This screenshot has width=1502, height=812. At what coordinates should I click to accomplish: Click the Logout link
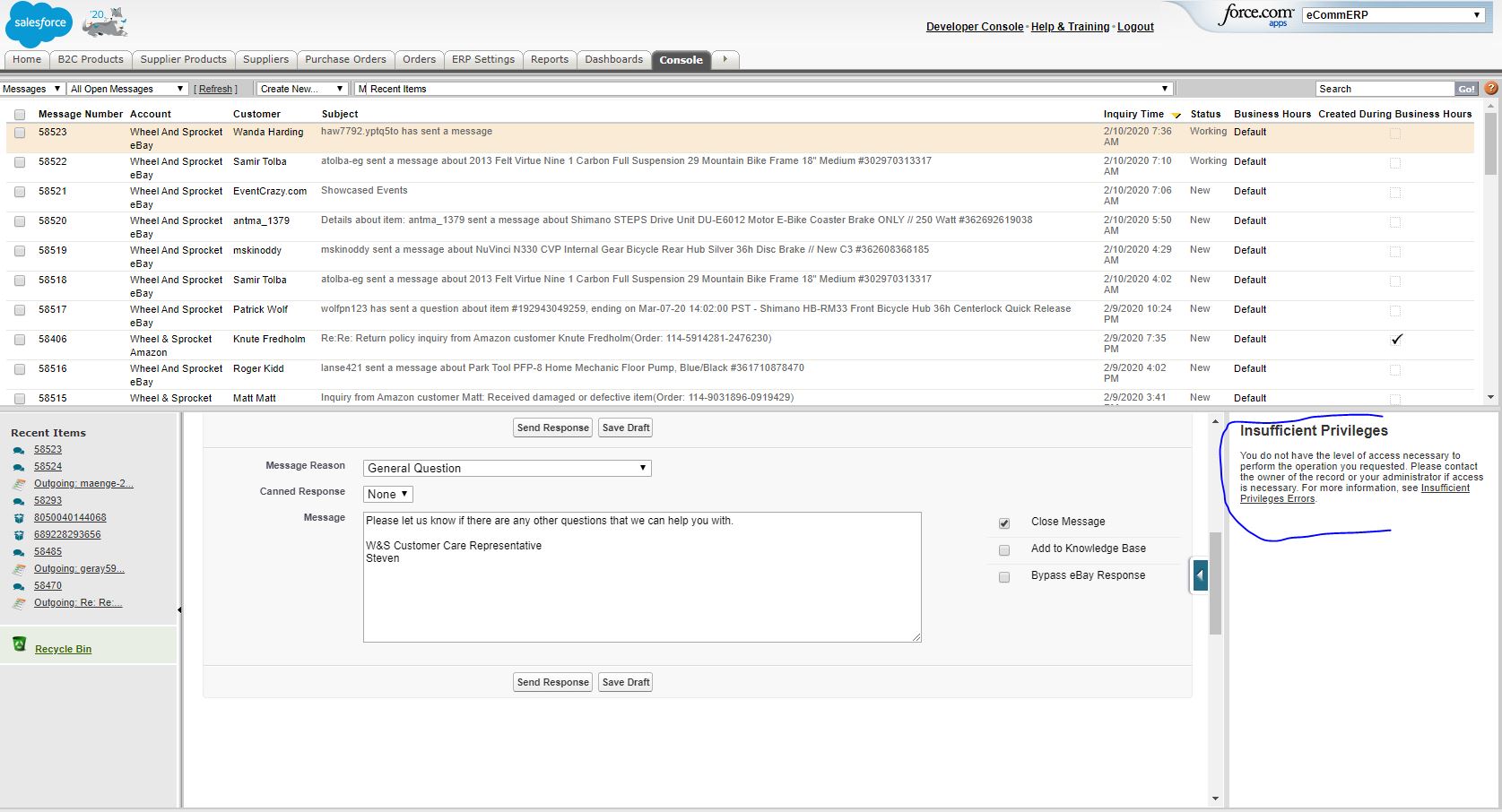click(x=1135, y=27)
